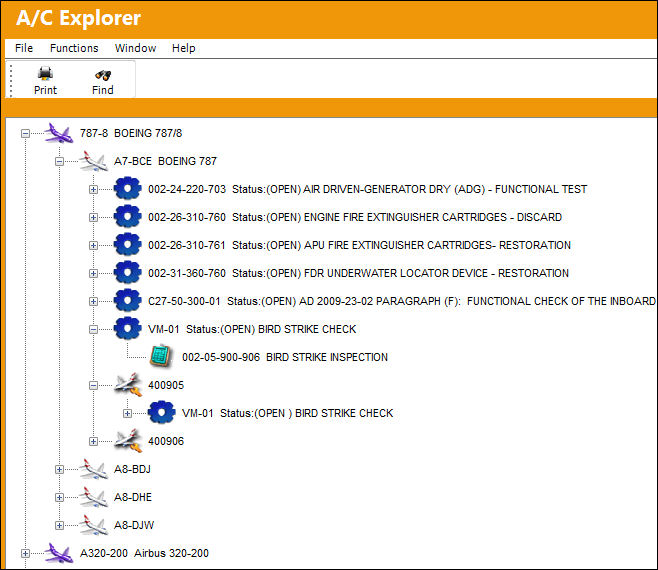The height and width of the screenshot is (570, 658).
Task: Click the aircraft icon beside A8-DHE
Action: point(93,497)
